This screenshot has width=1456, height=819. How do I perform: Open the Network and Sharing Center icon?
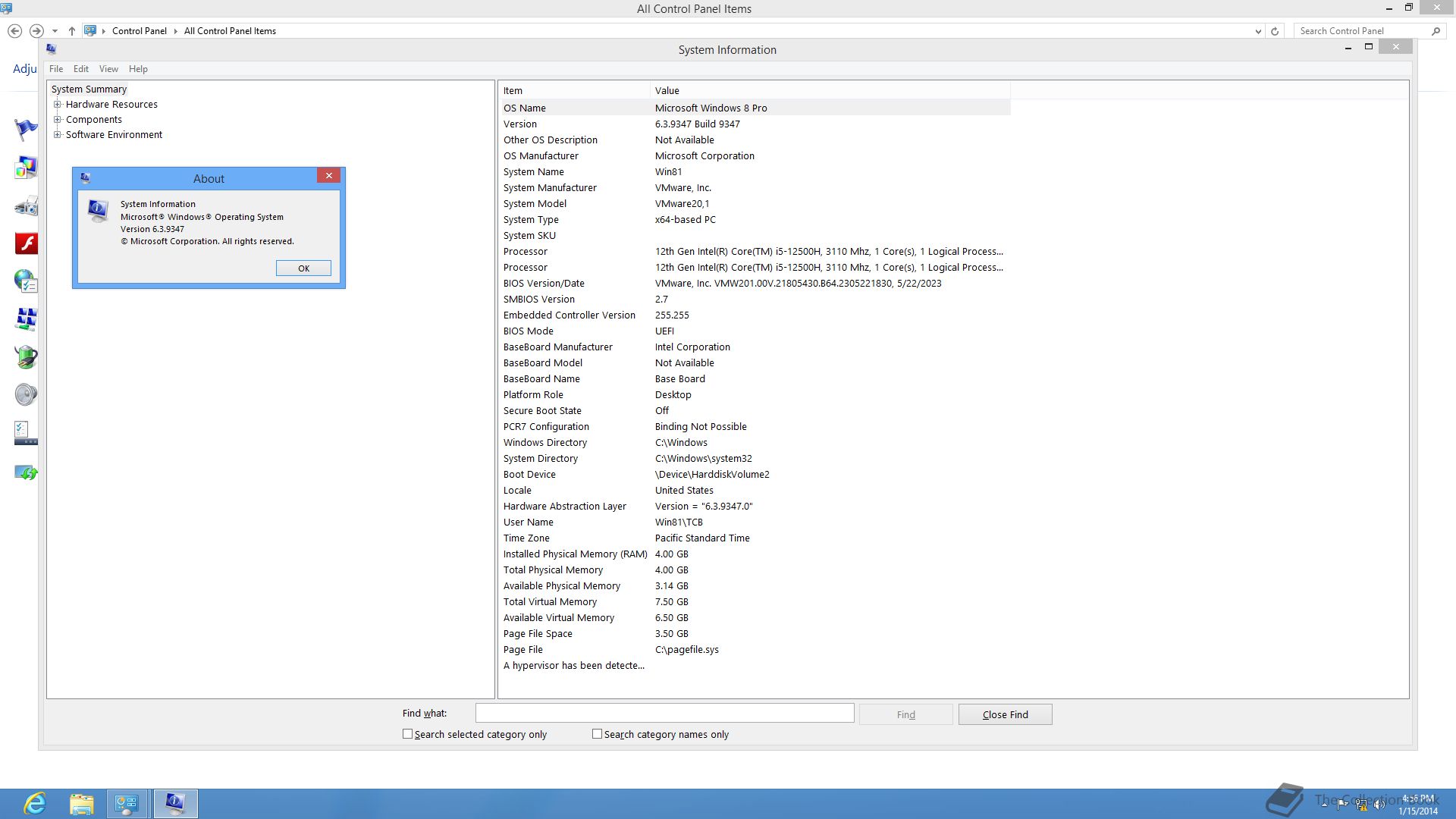(x=26, y=319)
